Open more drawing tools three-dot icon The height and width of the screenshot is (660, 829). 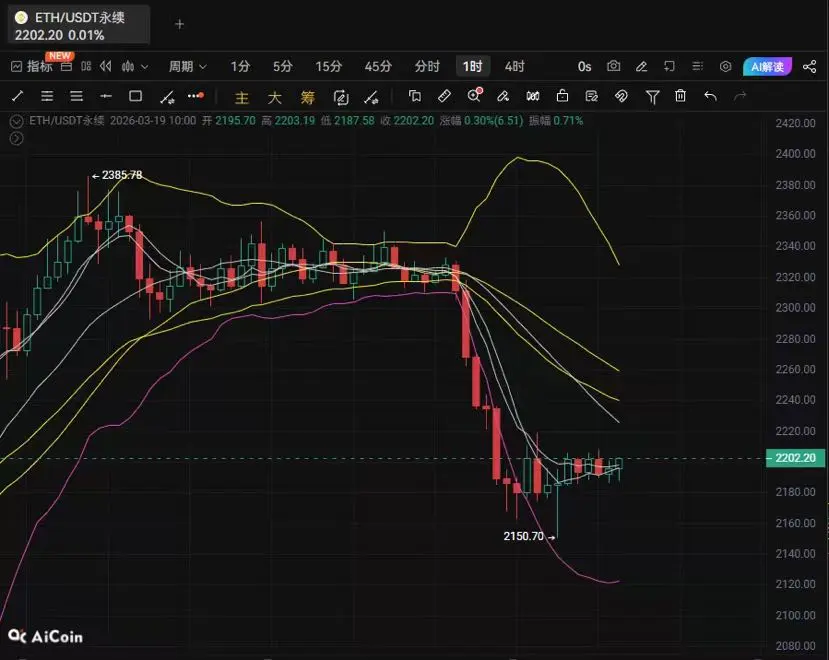coord(196,96)
